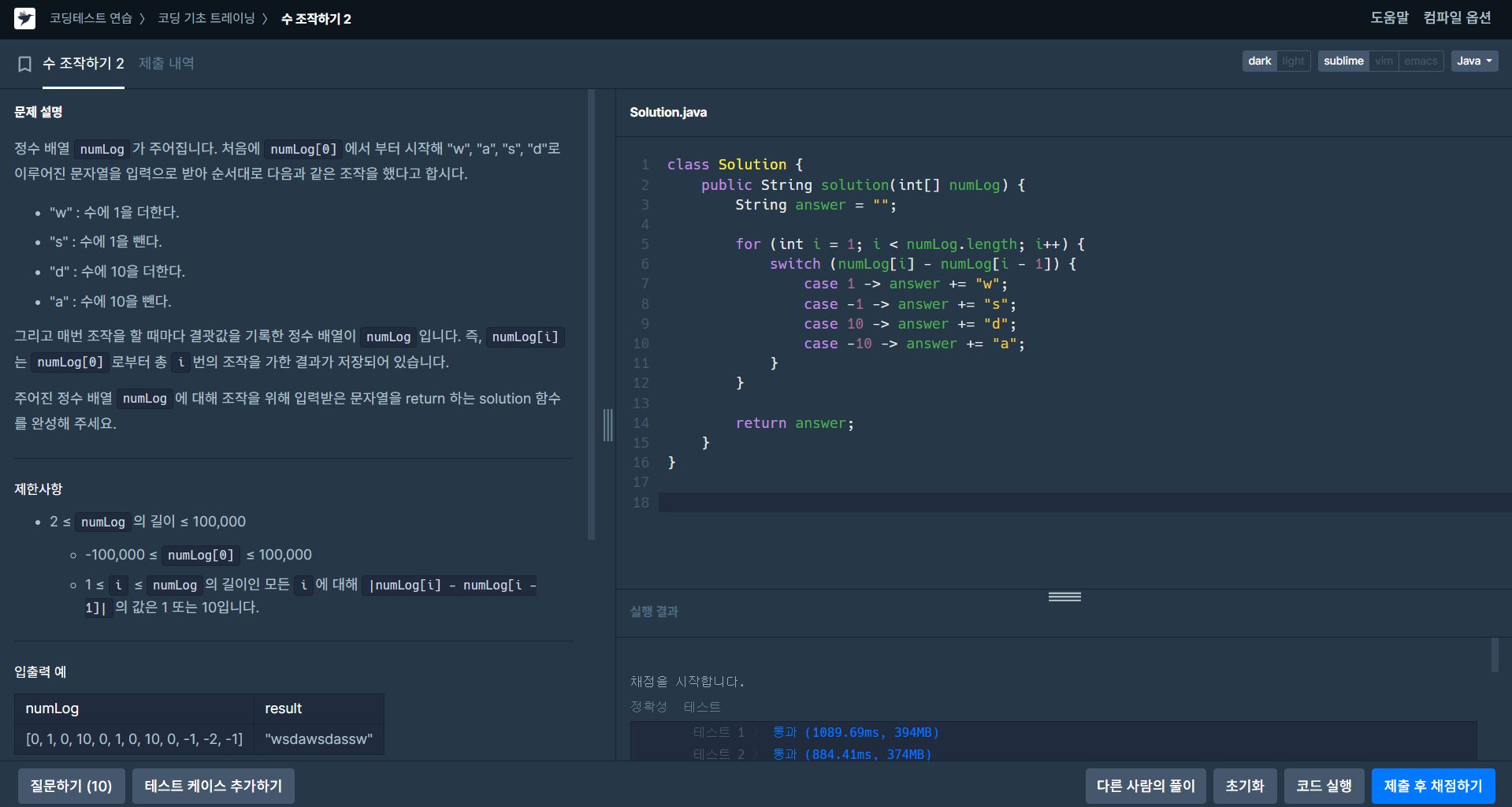Place cursor on empty editor line 18

(x=1085, y=503)
